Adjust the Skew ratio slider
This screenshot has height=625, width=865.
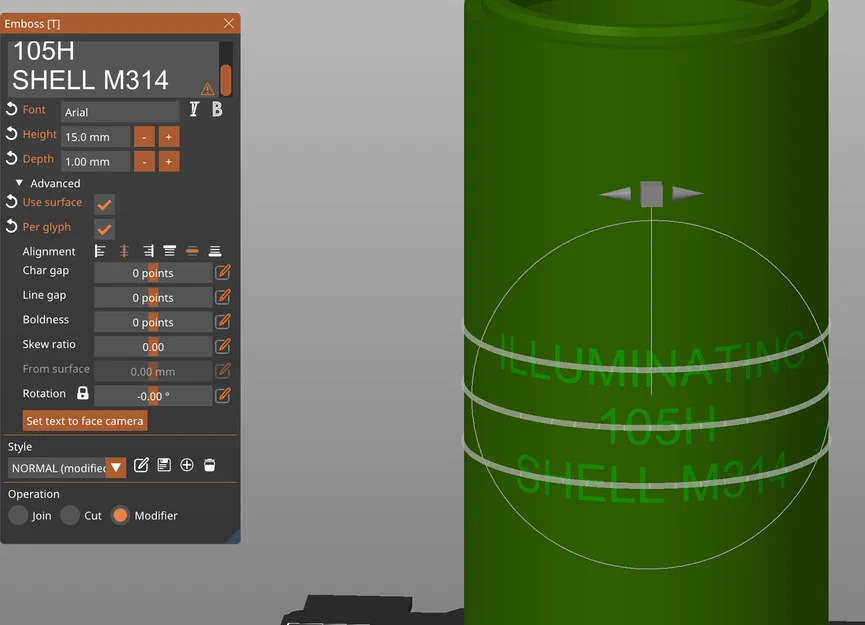(153, 347)
